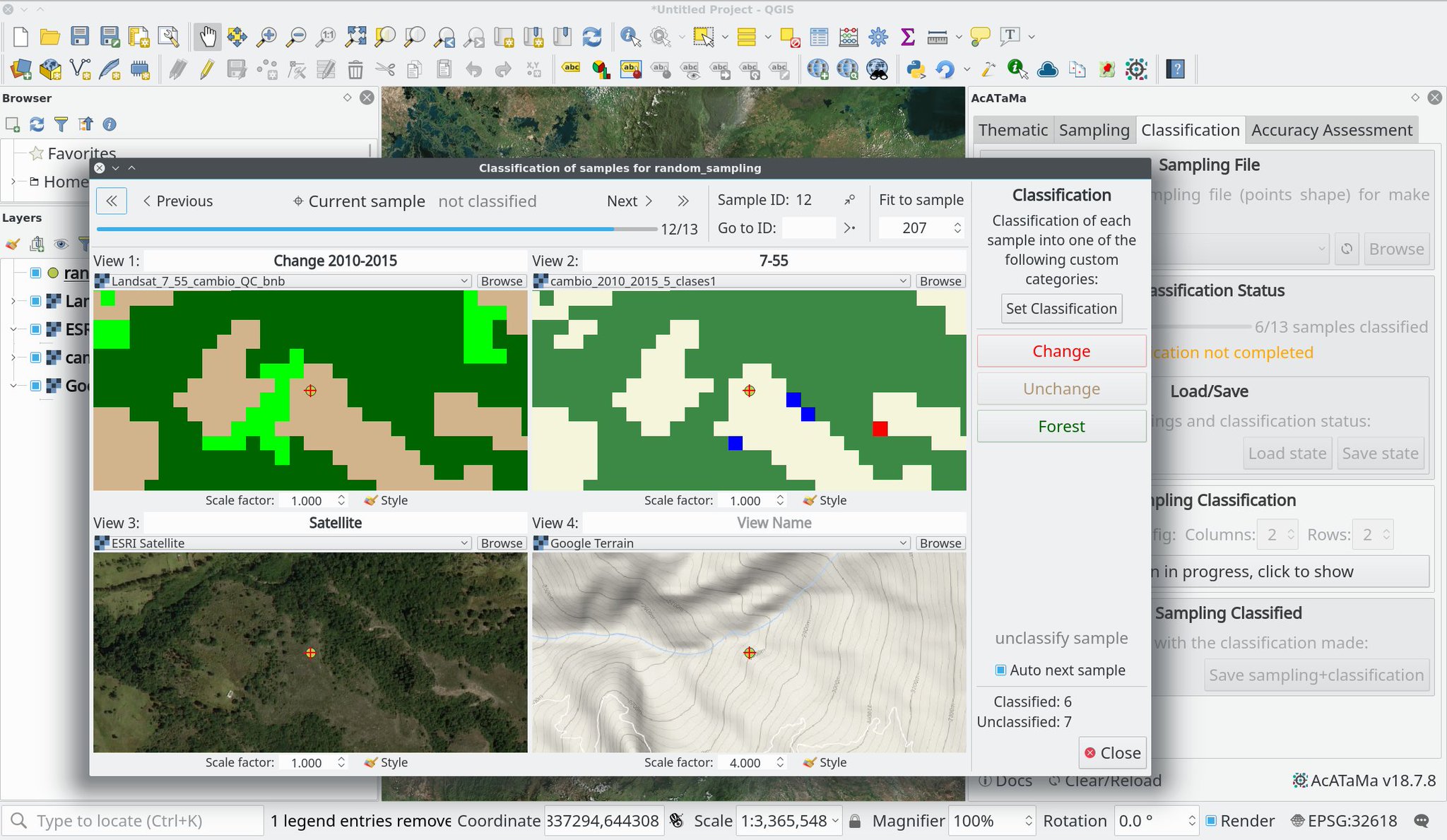Click the Go to ID input field

(808, 228)
